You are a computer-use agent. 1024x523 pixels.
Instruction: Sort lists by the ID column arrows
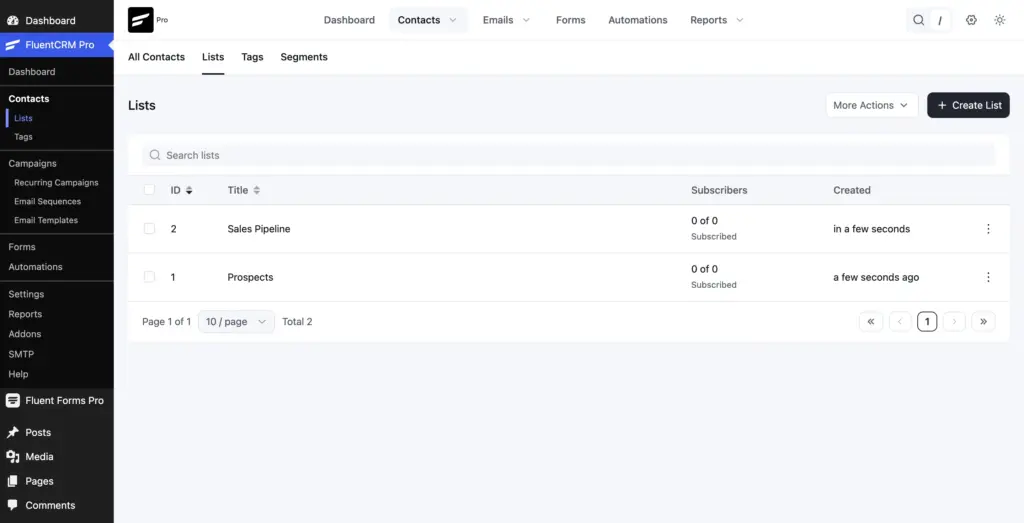(x=189, y=190)
